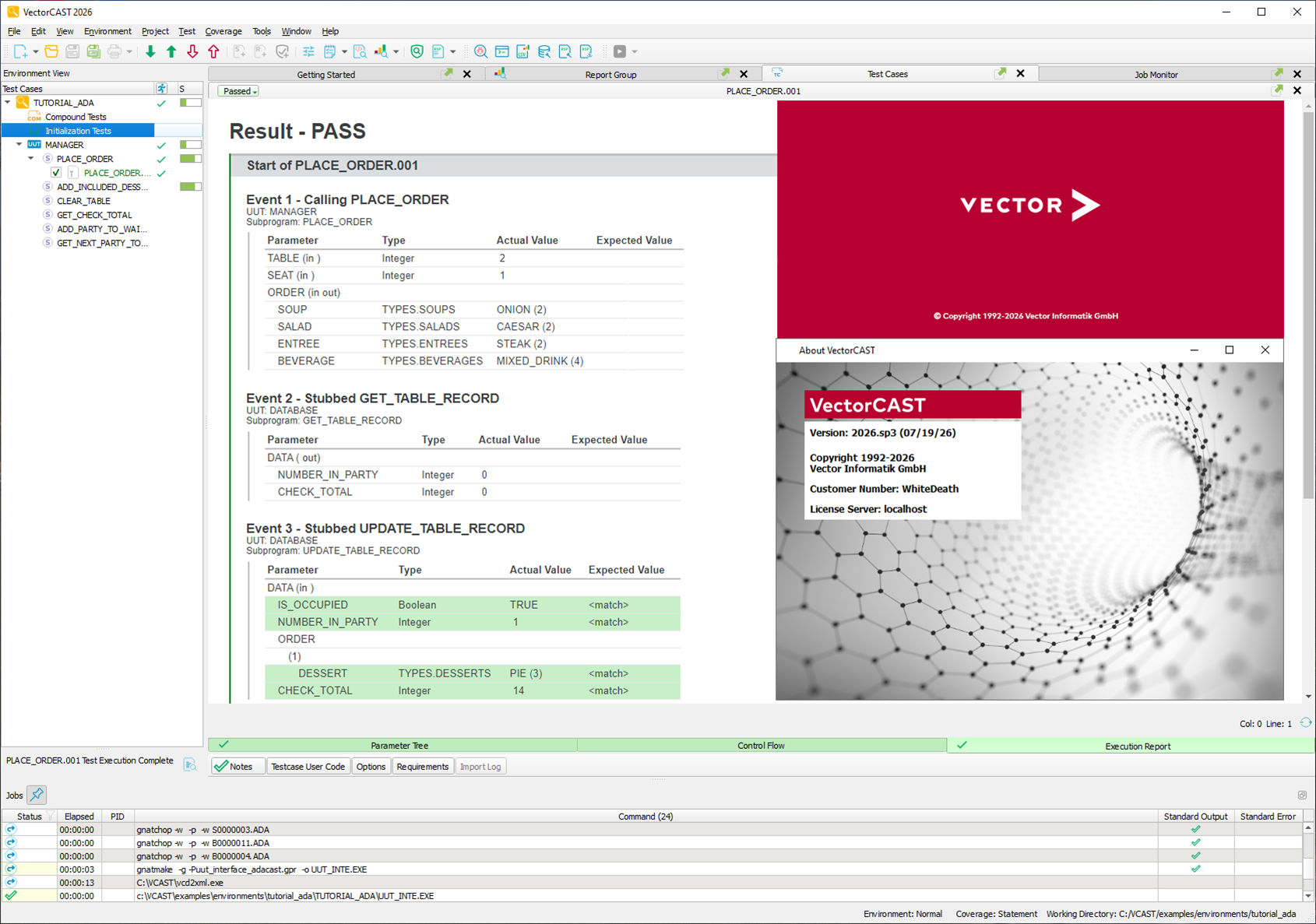
Task: Click the red outlined up arrow icon
Action: 213,51
